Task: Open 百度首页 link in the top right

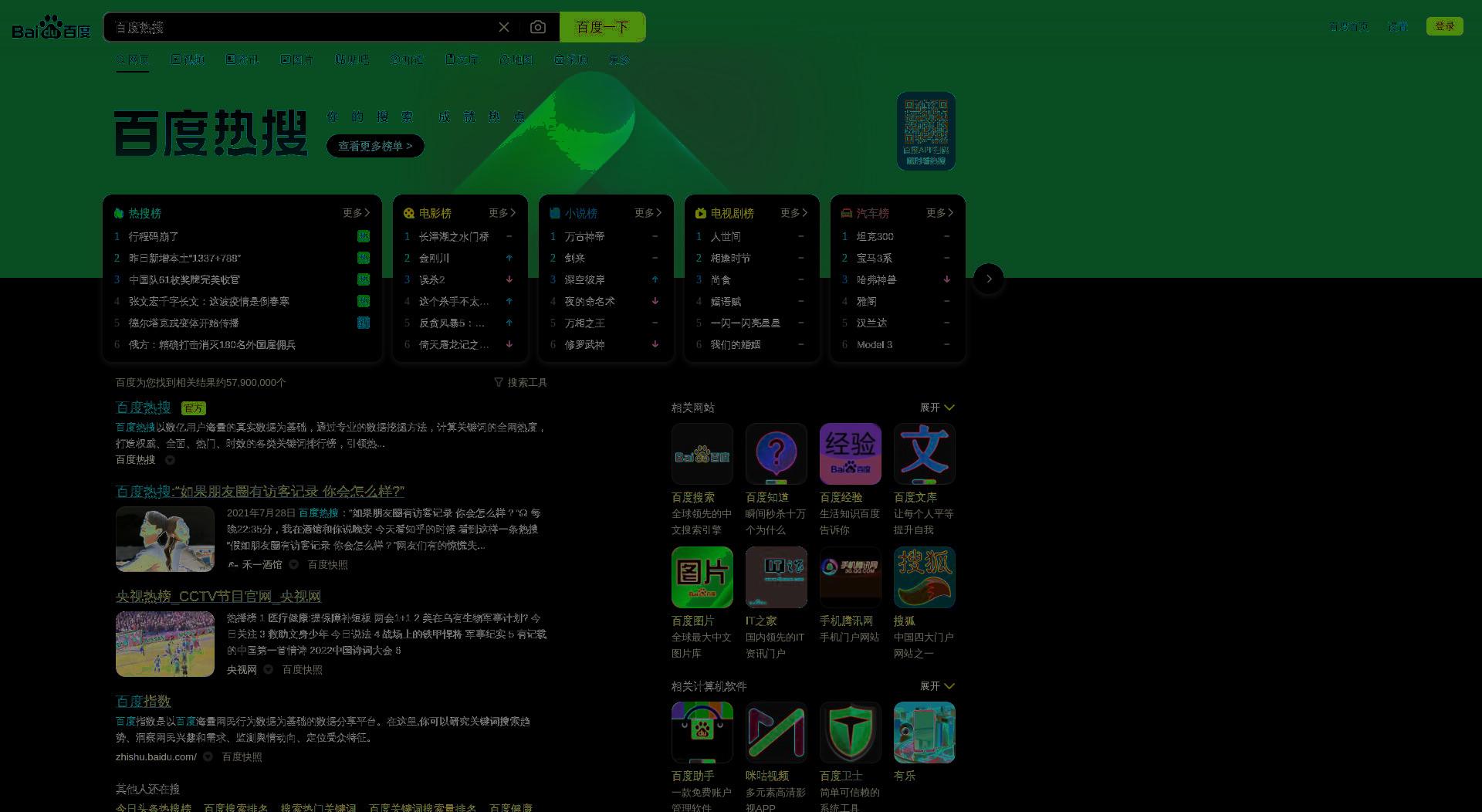Action: coord(1348,26)
